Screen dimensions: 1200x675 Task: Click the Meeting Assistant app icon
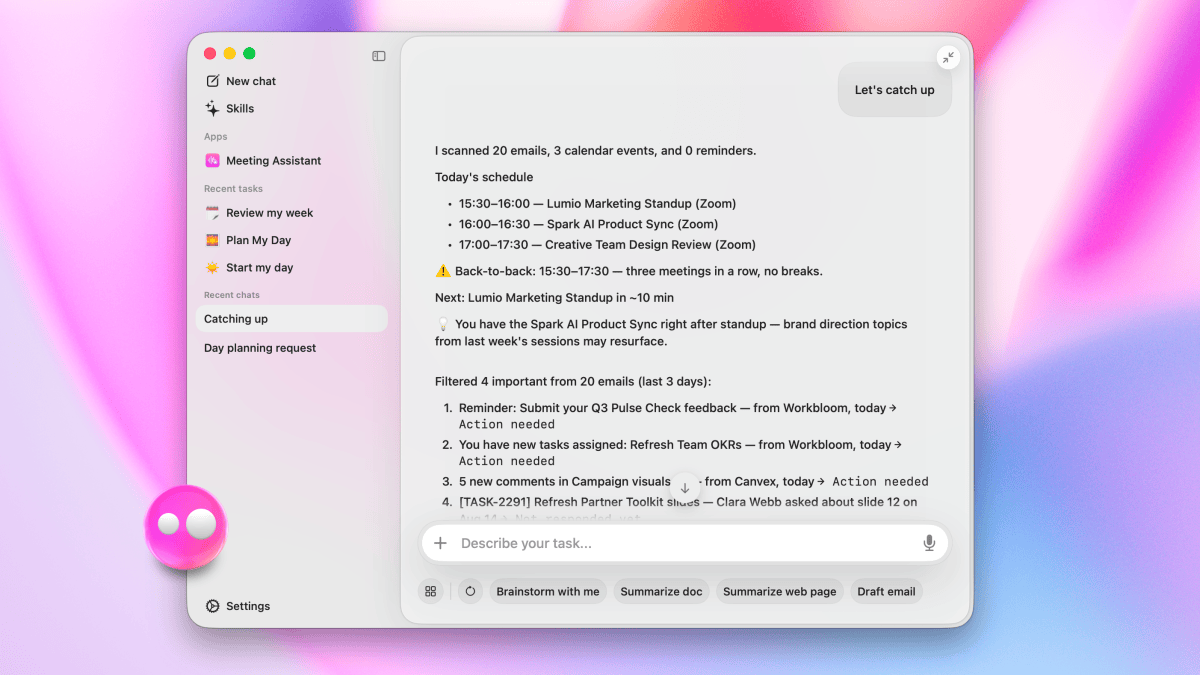(212, 160)
